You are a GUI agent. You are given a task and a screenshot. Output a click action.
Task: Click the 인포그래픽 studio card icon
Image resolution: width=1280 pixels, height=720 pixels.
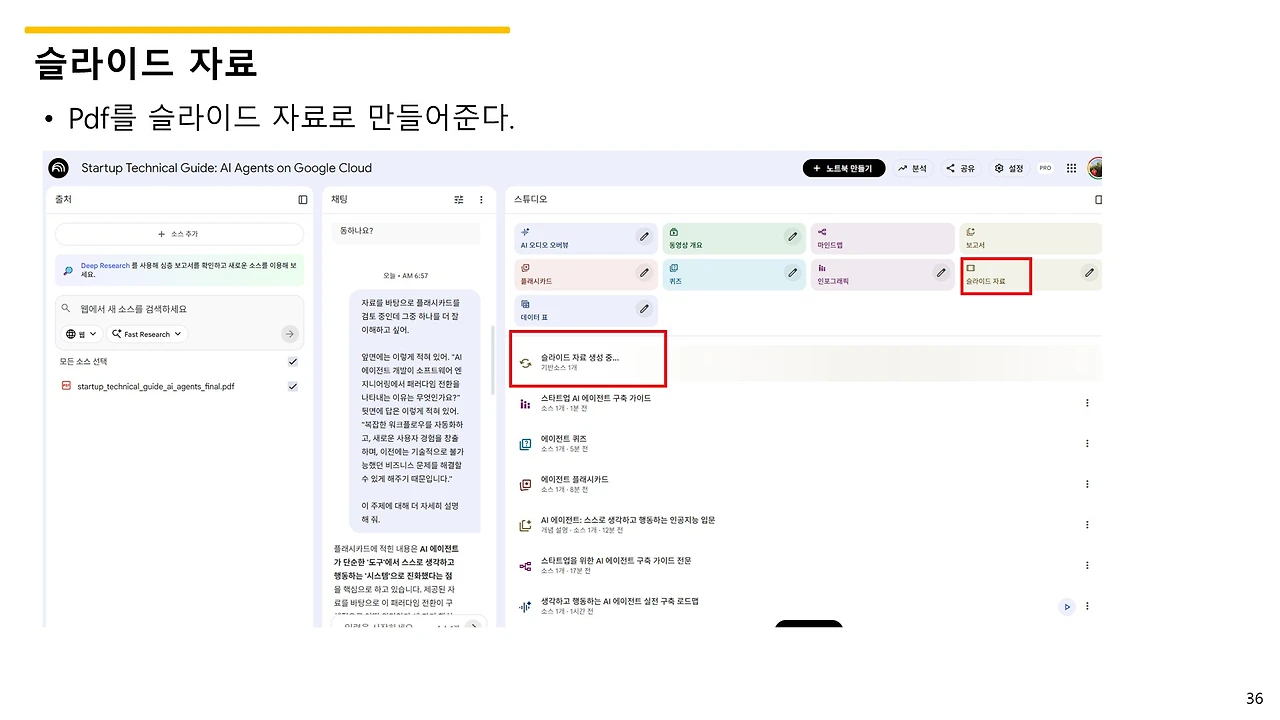click(821, 268)
